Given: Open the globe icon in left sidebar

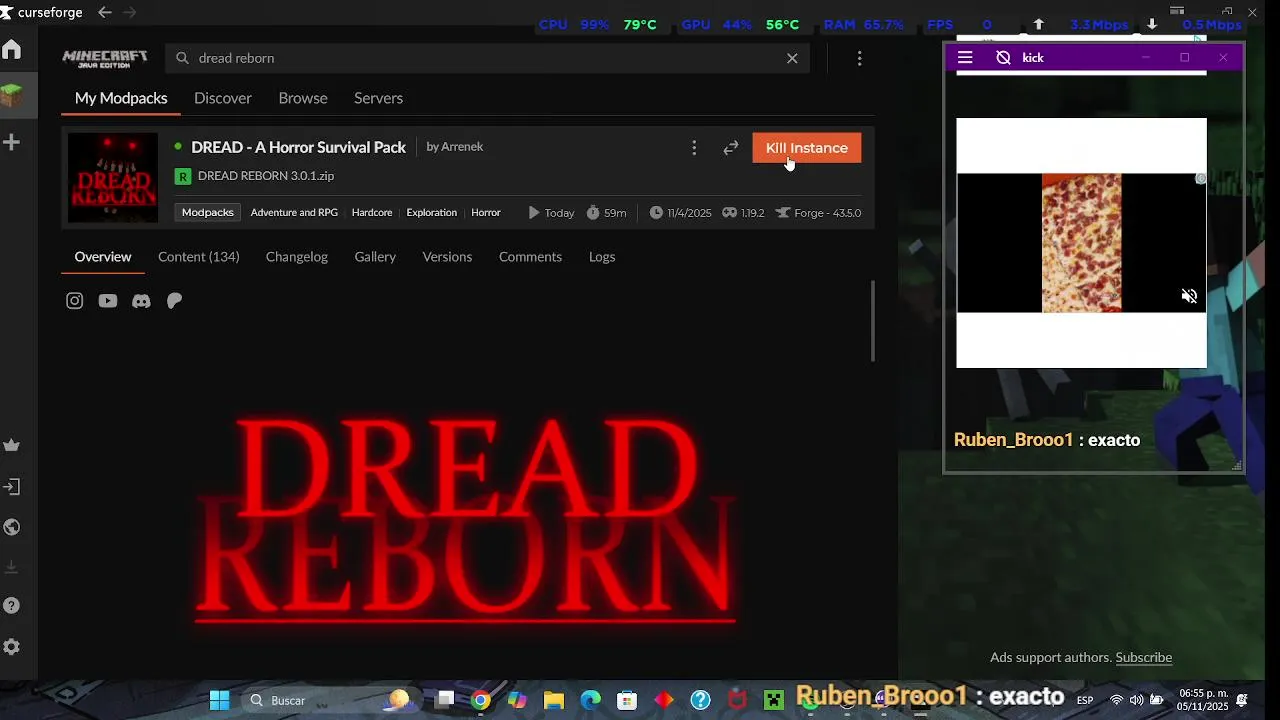Looking at the screenshot, I should [x=12, y=527].
